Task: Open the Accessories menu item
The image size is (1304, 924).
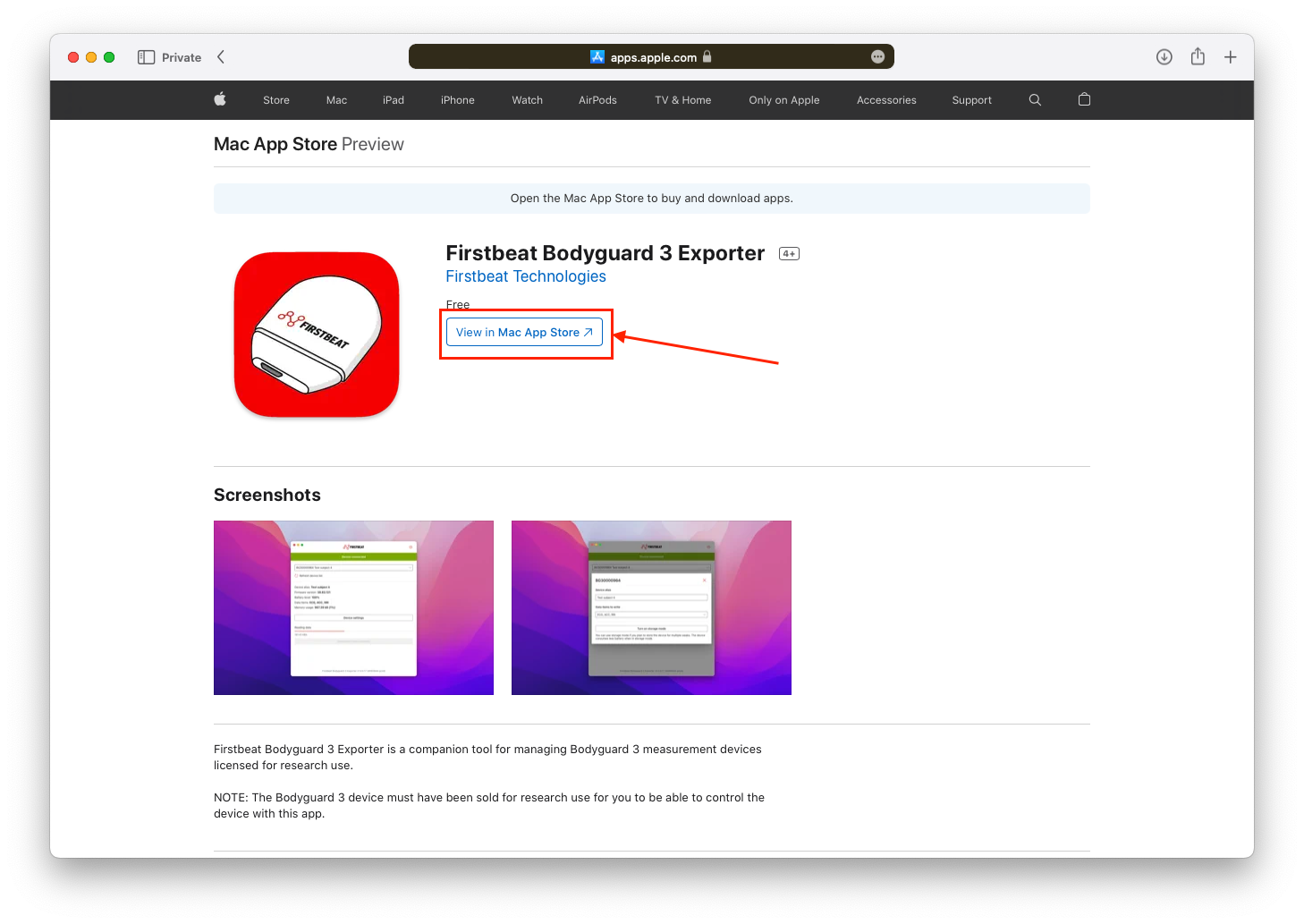Action: pyautogui.click(x=886, y=100)
